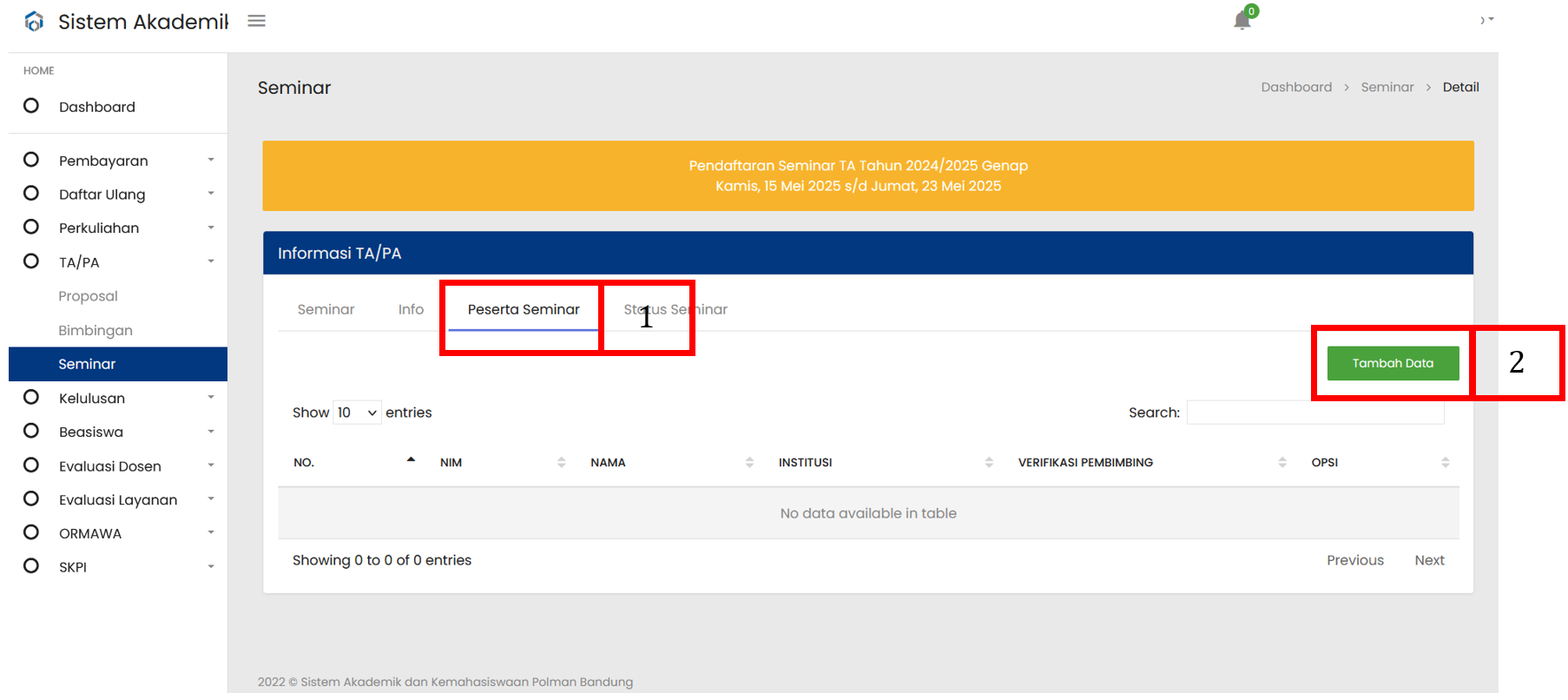The height and width of the screenshot is (700, 1568).
Task: Open the notification bell icon
Action: (x=1242, y=20)
